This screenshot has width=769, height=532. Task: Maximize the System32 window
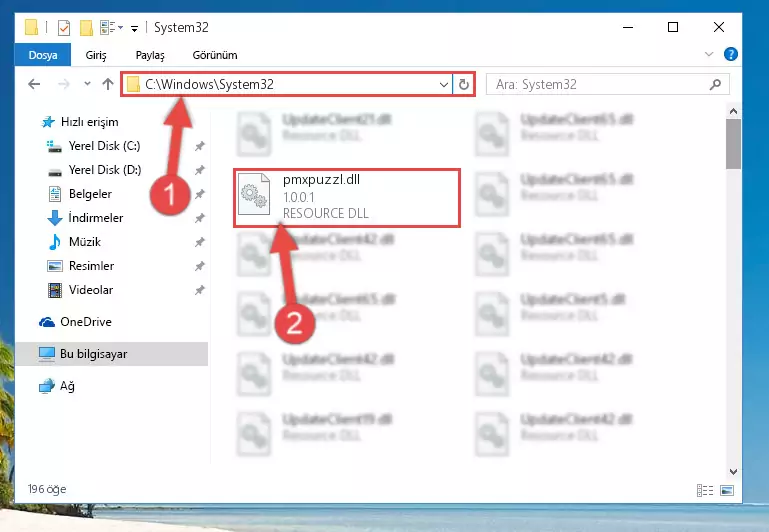[673, 27]
